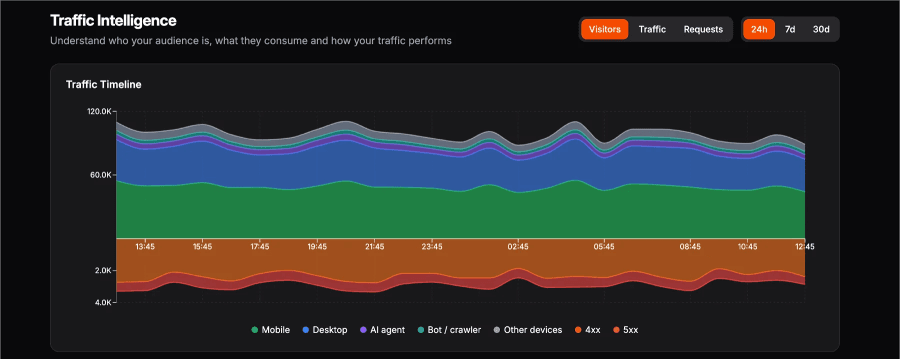
Task: Click the Traffic Timeline chart title
Action: pyautogui.click(x=104, y=84)
